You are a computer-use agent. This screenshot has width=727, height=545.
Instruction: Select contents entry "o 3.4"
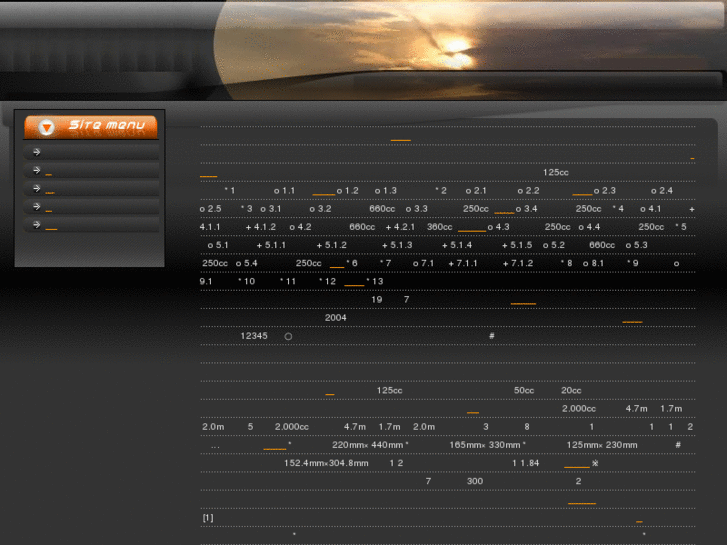pyautogui.click(x=526, y=209)
